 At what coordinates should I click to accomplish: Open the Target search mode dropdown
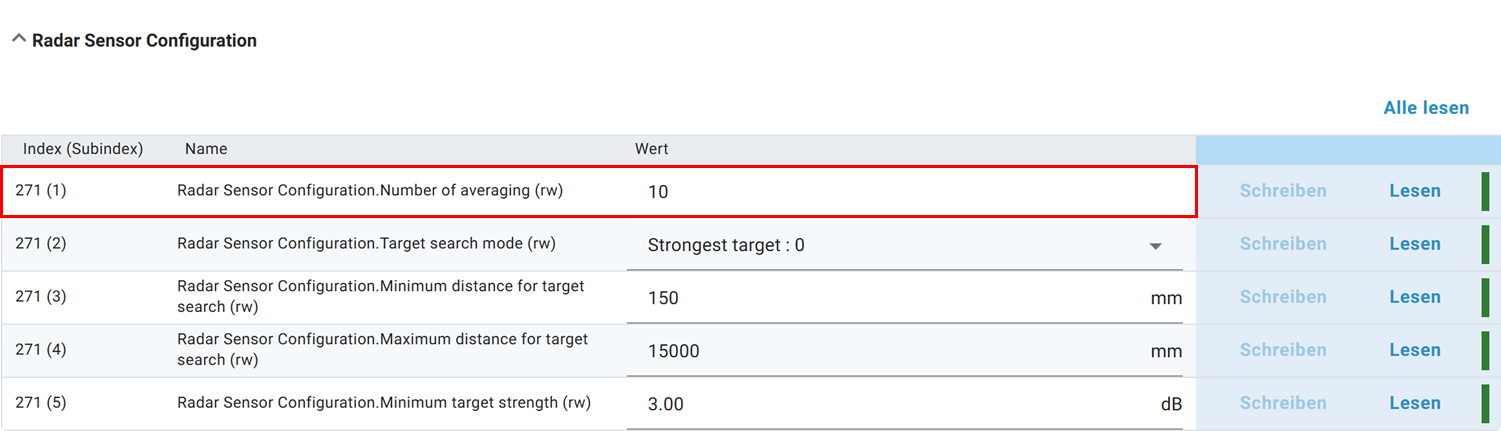pyautogui.click(x=1155, y=246)
